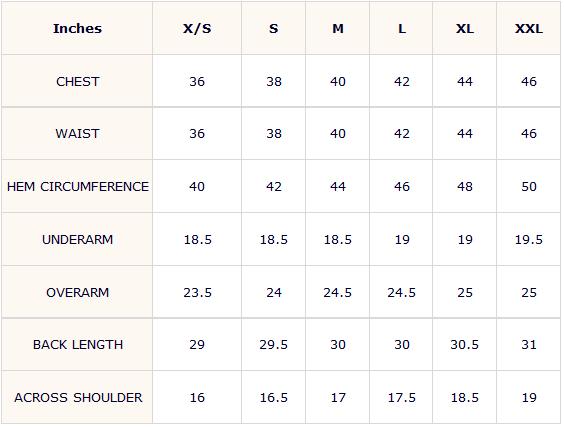Click the chest value 46 for XXL

pos(529,82)
